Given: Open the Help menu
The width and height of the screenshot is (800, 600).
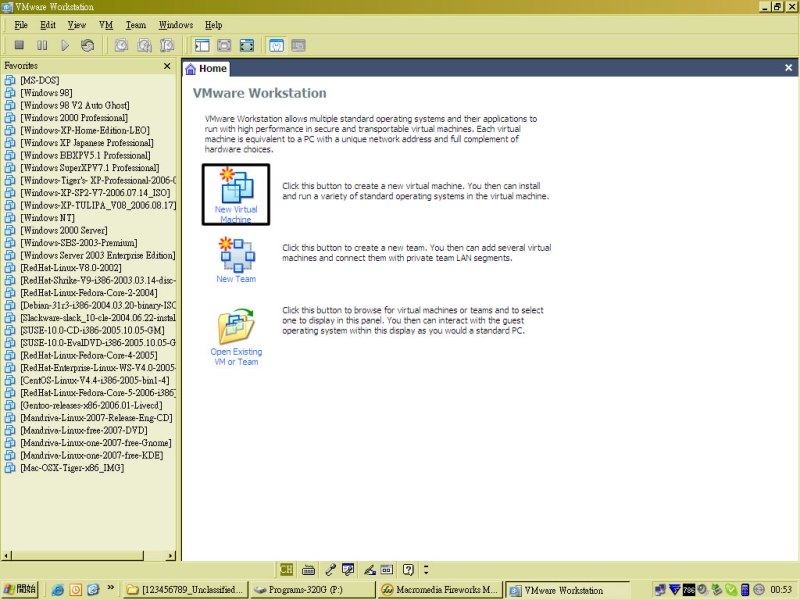Looking at the screenshot, I should click(213, 24).
